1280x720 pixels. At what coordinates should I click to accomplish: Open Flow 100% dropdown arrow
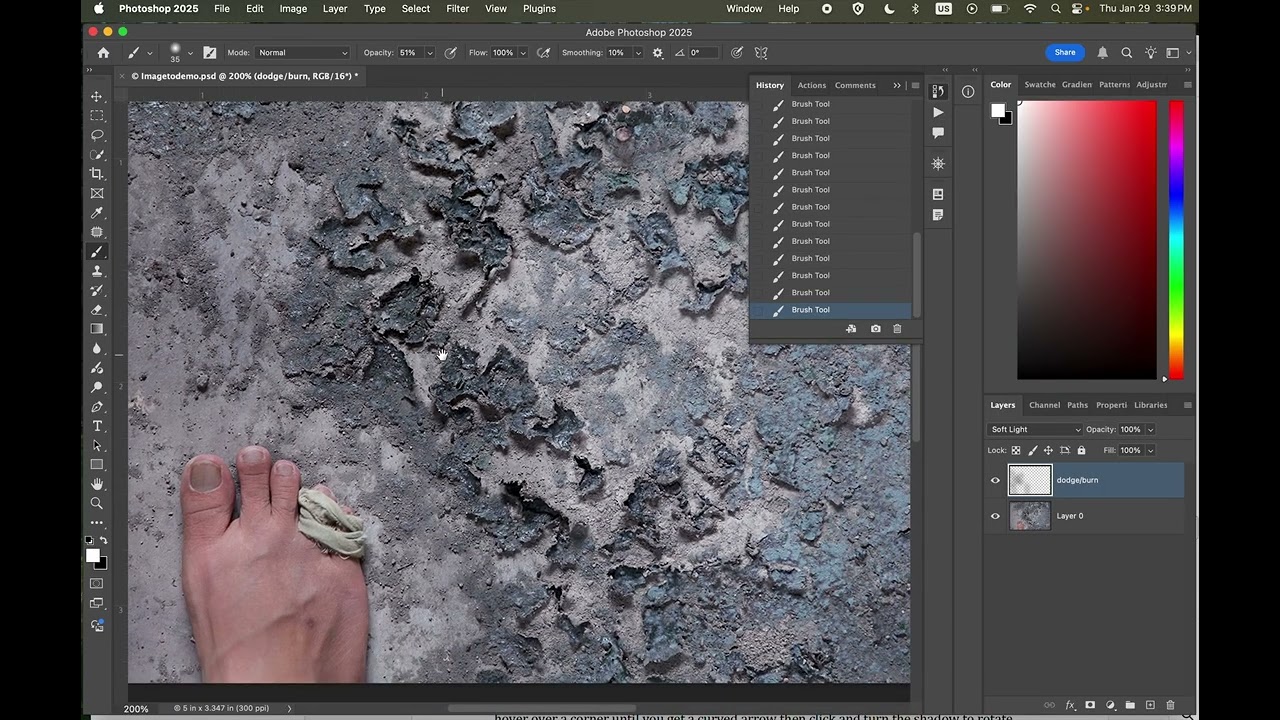coord(522,53)
